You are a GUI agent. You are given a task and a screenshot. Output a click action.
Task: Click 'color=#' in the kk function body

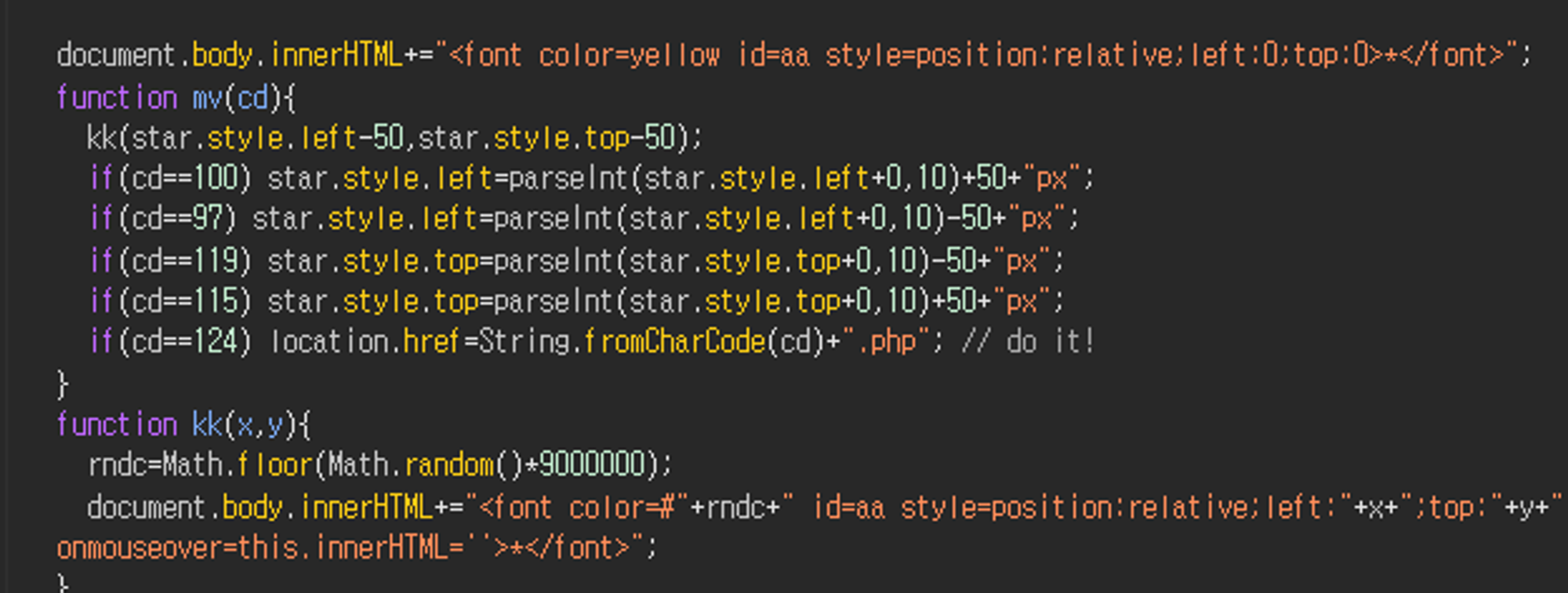point(622,508)
